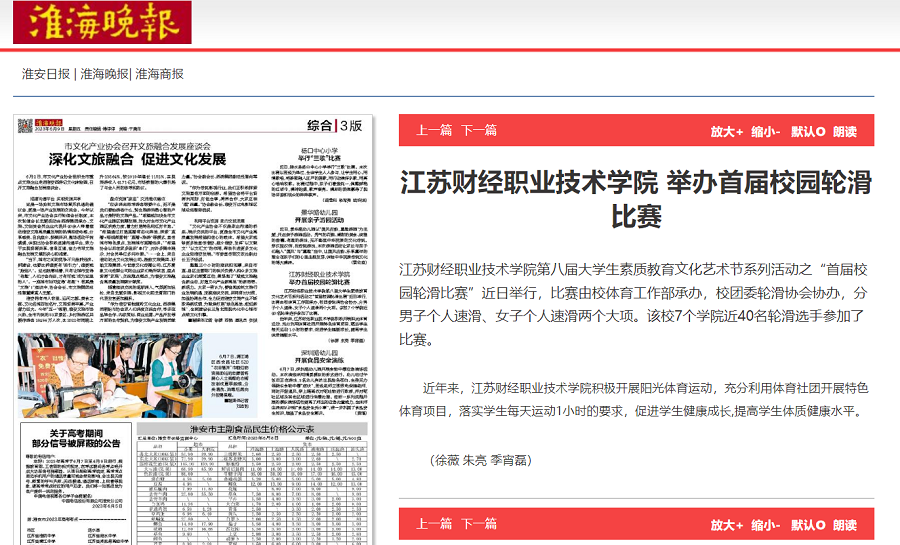Click bottom bar 下一篇 link
This screenshot has width=900, height=545.
479,524
